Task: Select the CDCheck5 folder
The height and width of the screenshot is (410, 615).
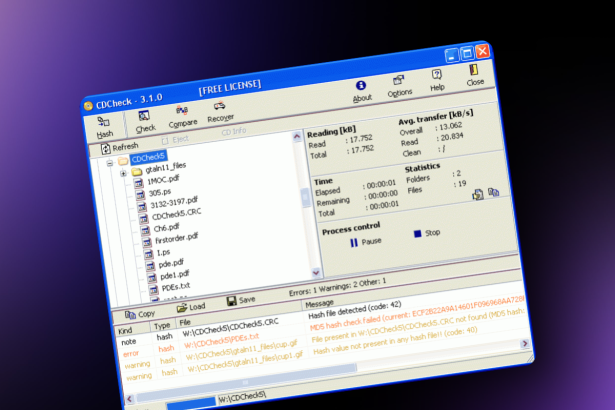Action: click(148, 157)
